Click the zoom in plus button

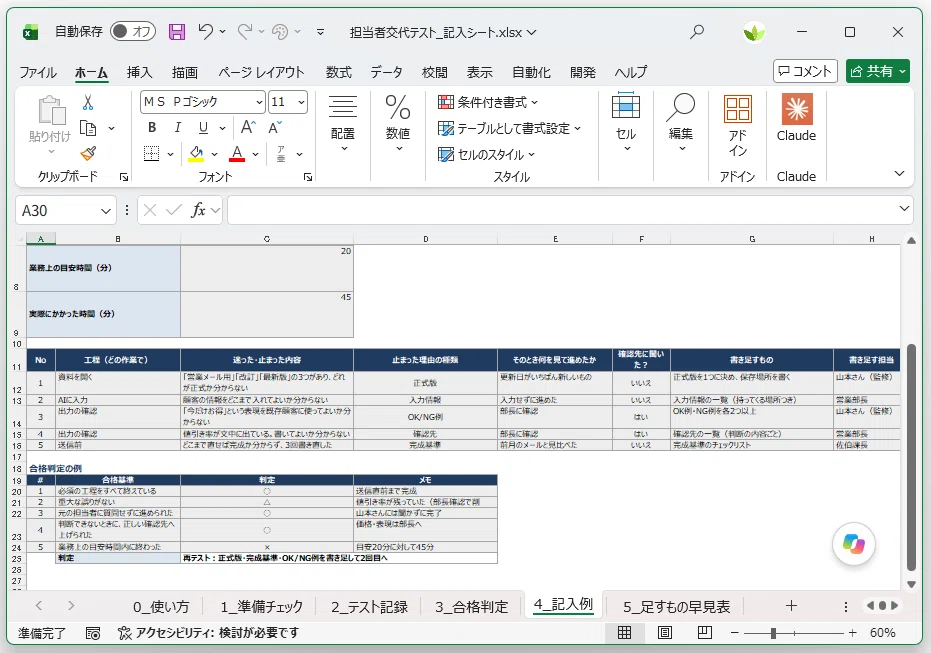[853, 633]
